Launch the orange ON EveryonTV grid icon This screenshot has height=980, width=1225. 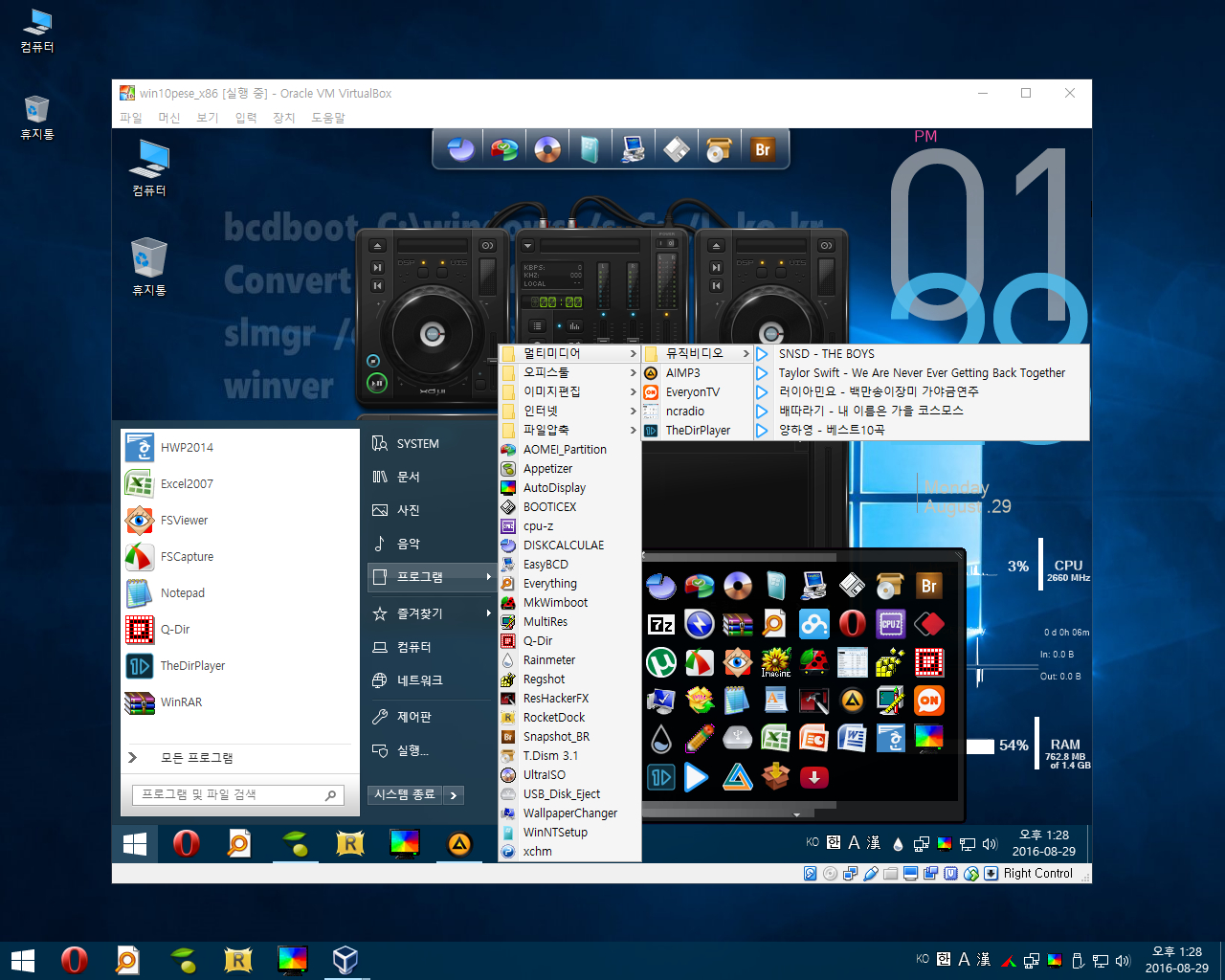click(929, 701)
